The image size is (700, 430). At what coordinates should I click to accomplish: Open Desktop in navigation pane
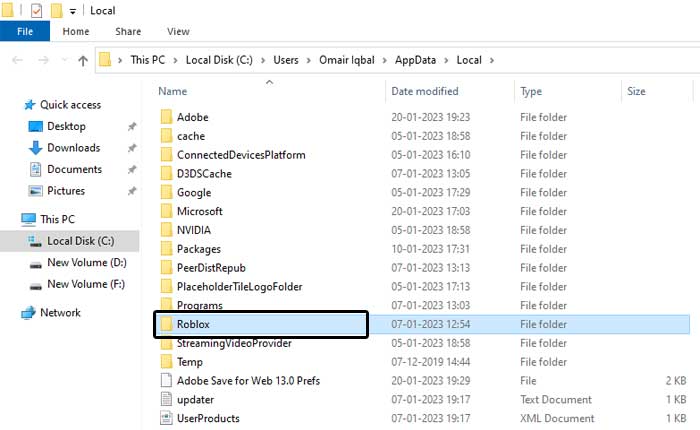67,126
